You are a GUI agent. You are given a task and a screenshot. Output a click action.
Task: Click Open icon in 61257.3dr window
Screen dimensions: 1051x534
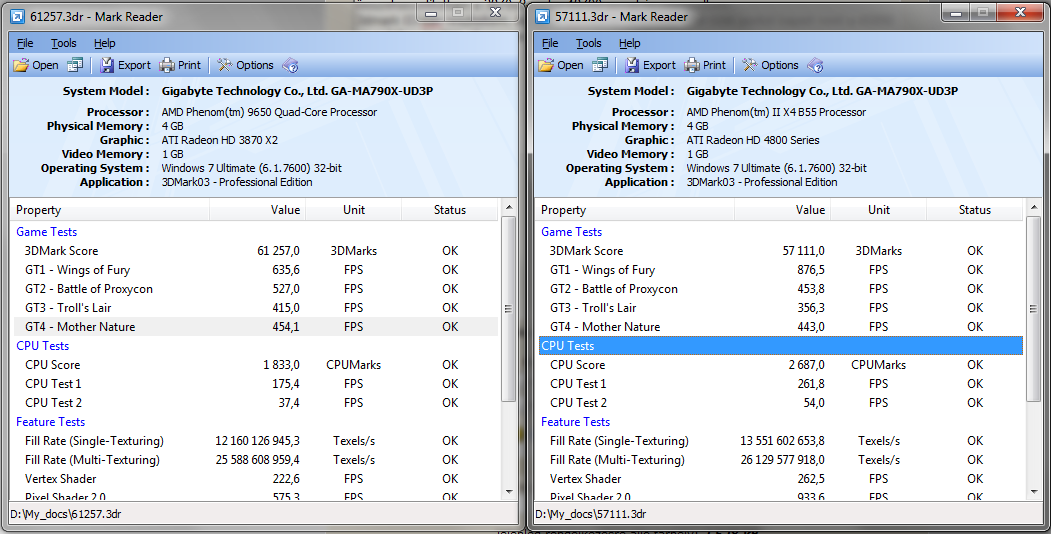pos(21,65)
